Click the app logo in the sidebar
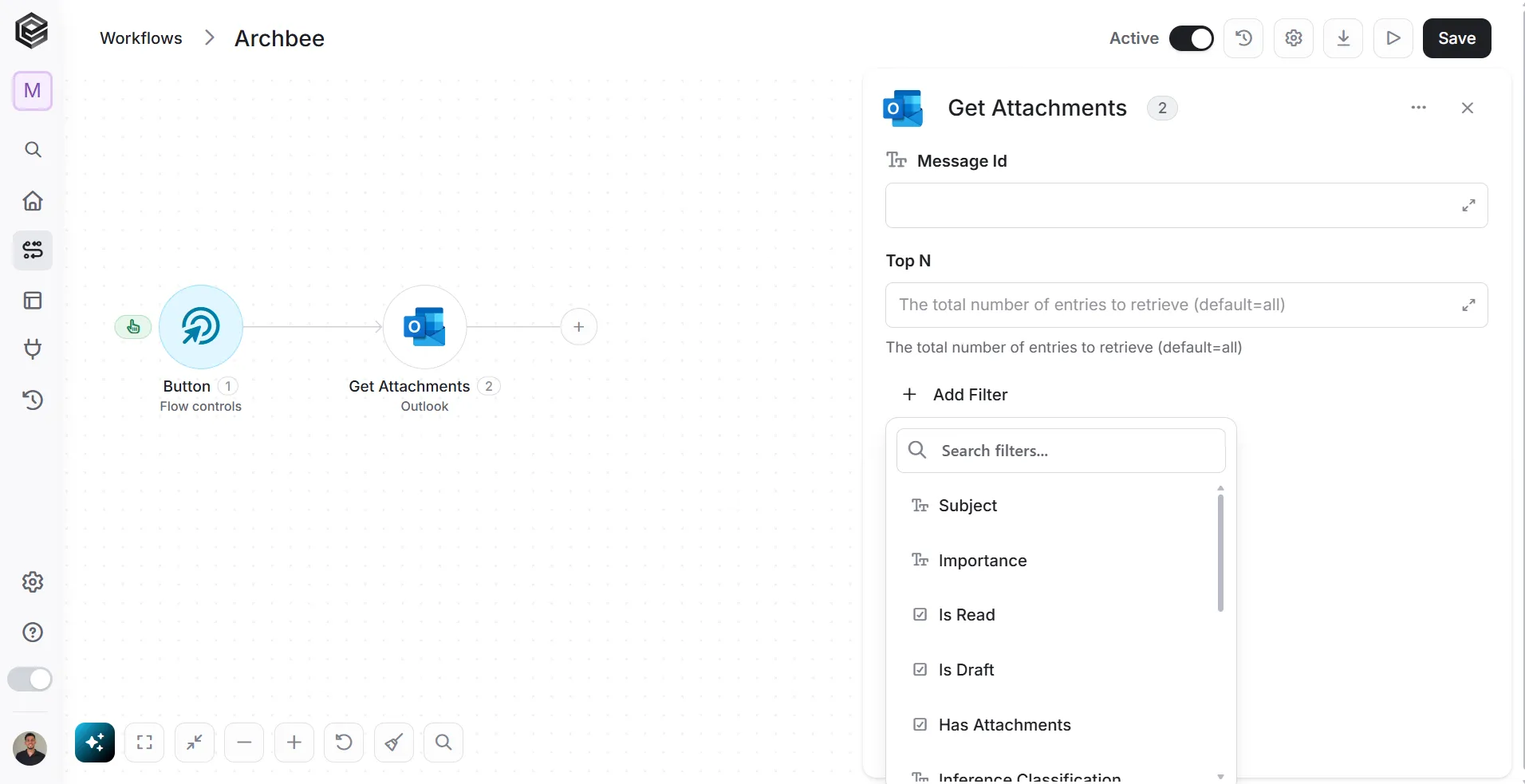1525x784 pixels. 32,31
